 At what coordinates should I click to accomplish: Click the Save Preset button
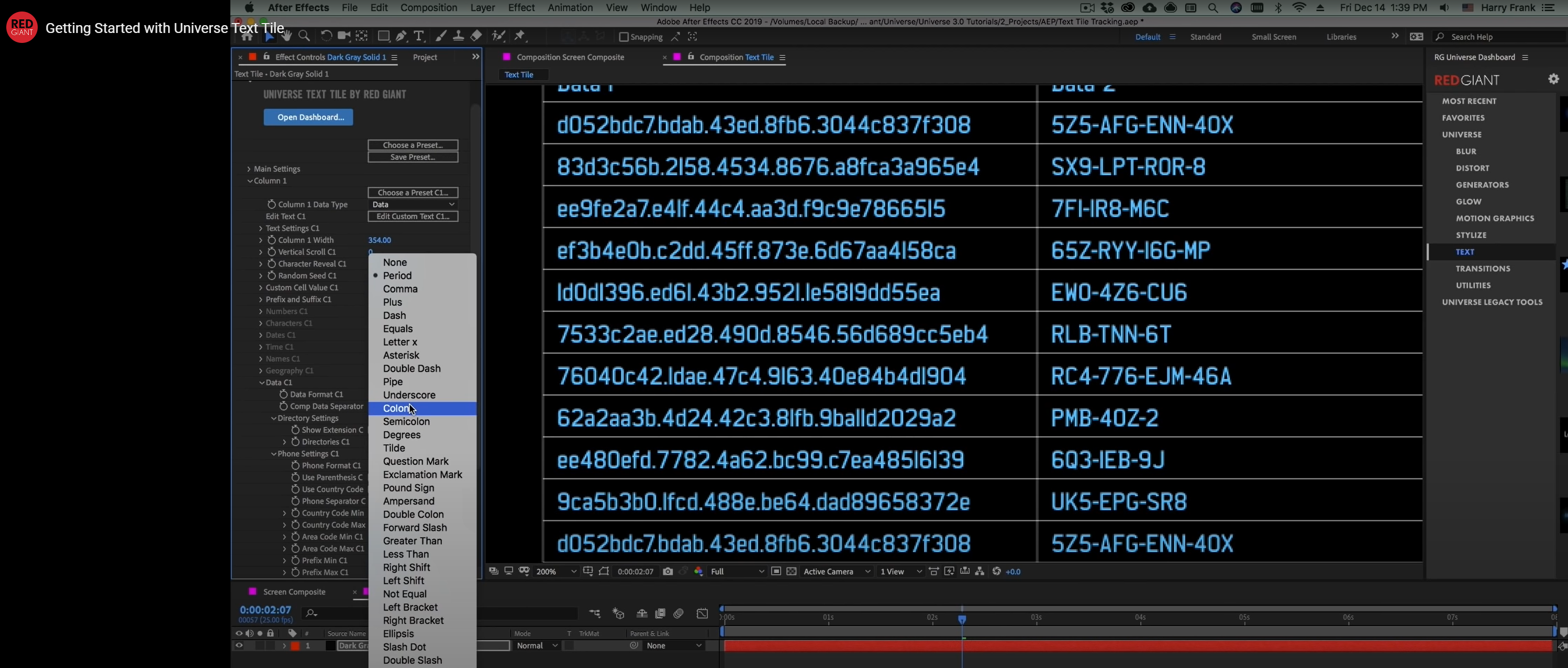click(413, 157)
